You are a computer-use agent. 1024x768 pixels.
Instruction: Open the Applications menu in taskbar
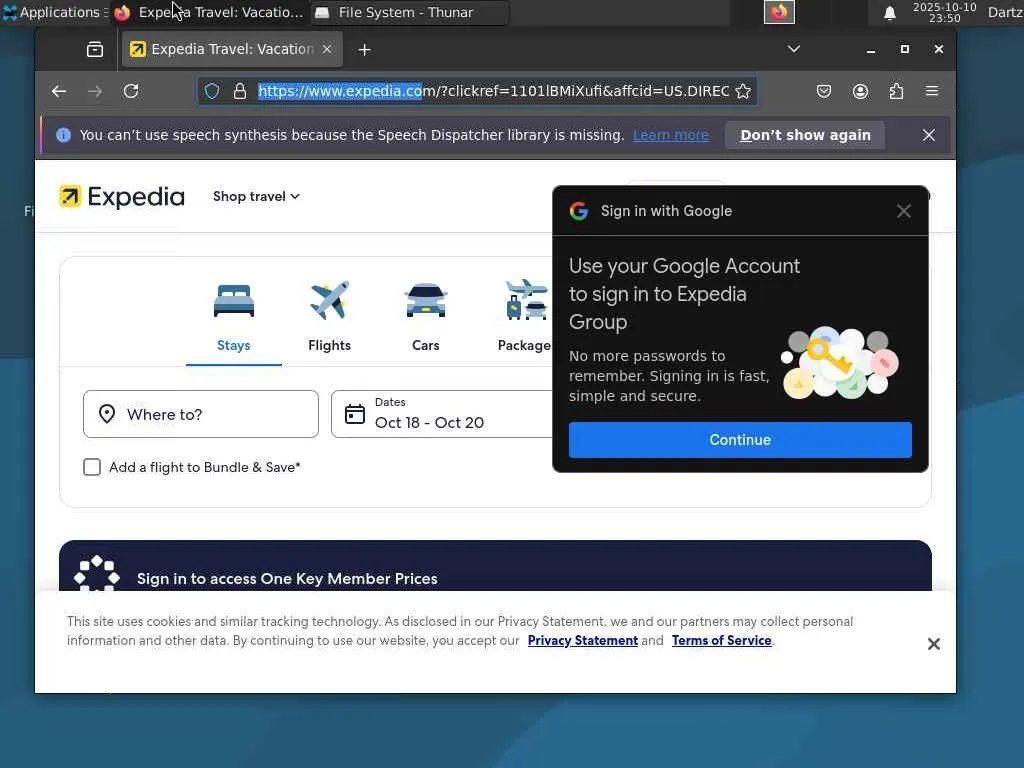(x=55, y=12)
